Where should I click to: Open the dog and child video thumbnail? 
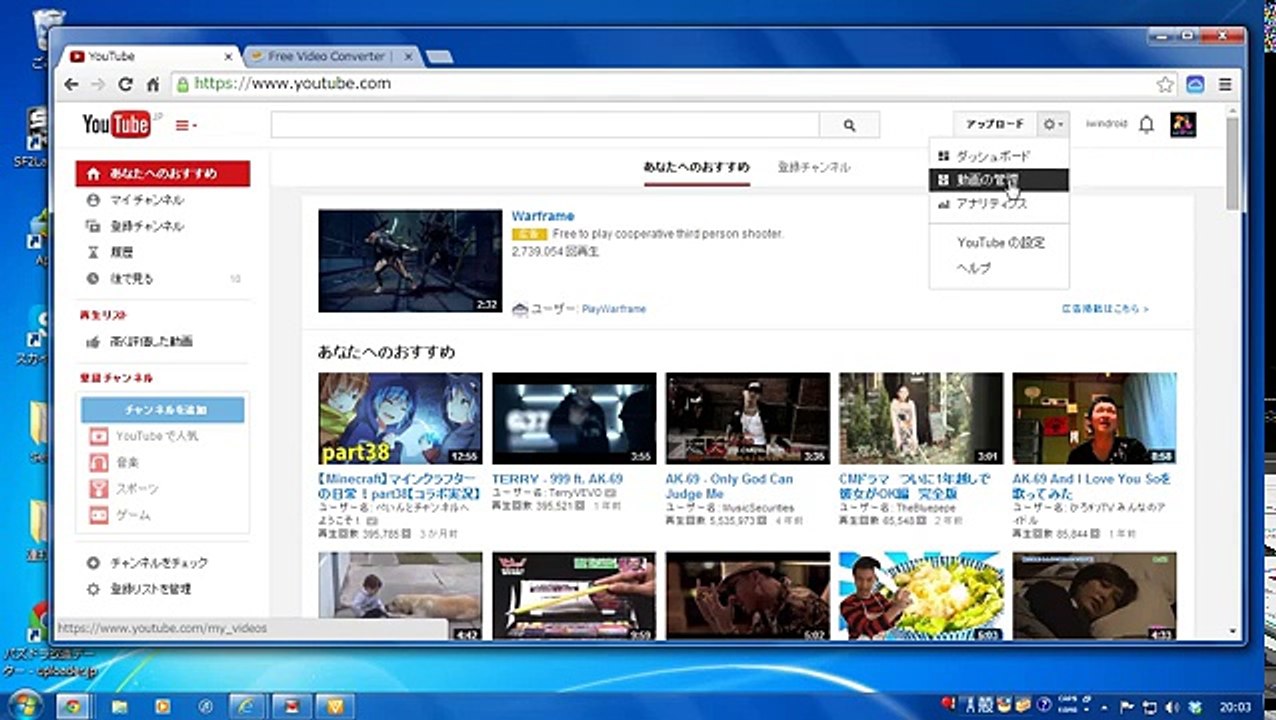[400, 596]
